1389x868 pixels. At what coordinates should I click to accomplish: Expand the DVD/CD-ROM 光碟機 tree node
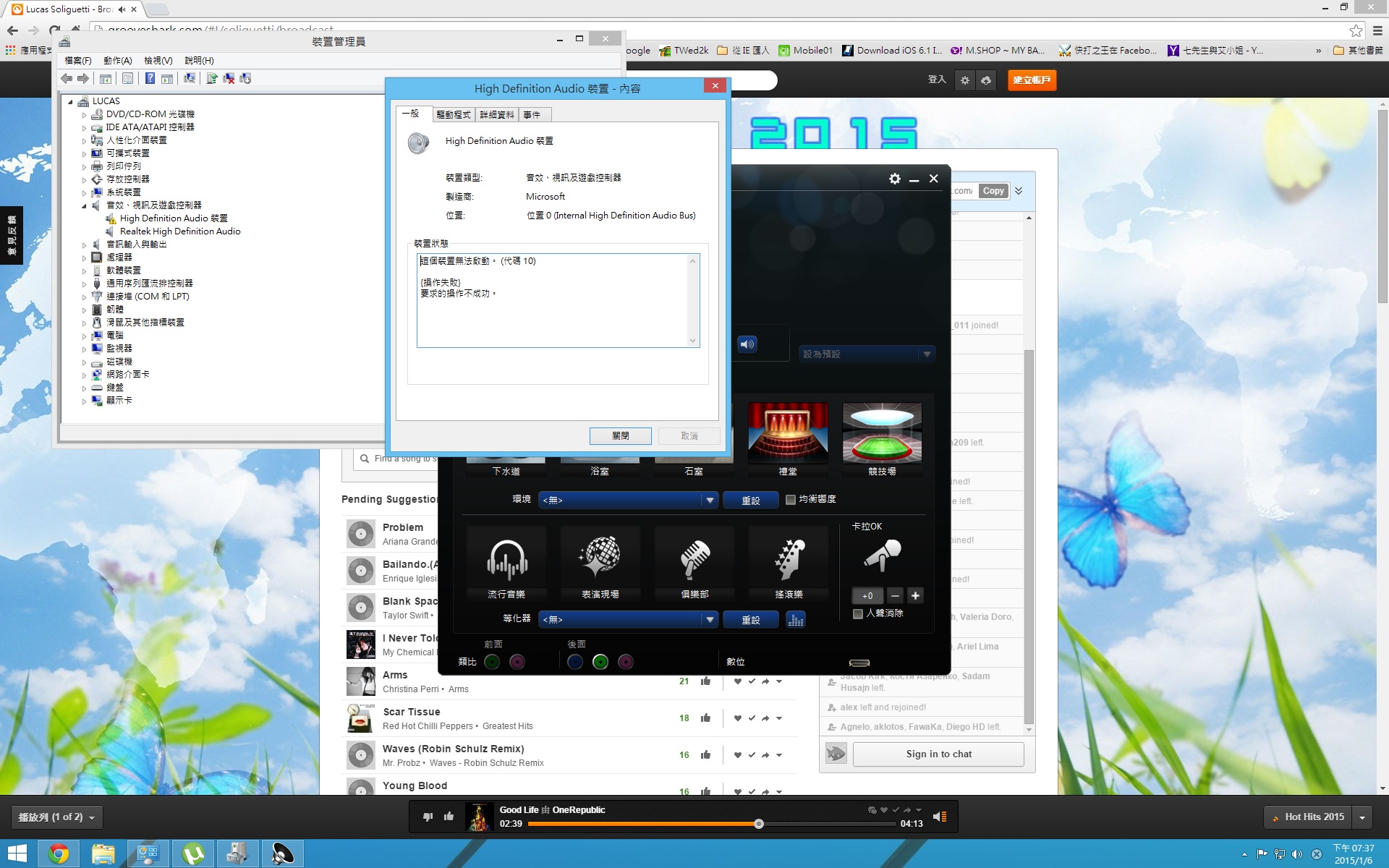pos(84,114)
